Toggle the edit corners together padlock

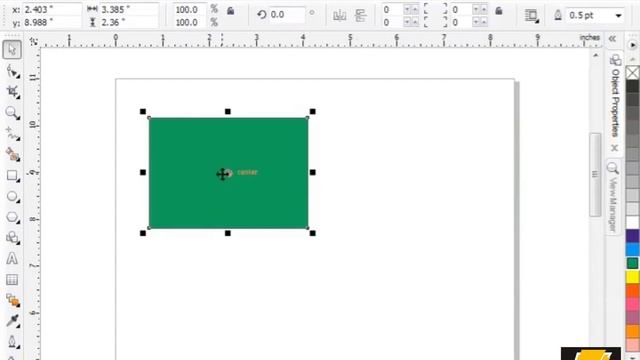click(499, 11)
